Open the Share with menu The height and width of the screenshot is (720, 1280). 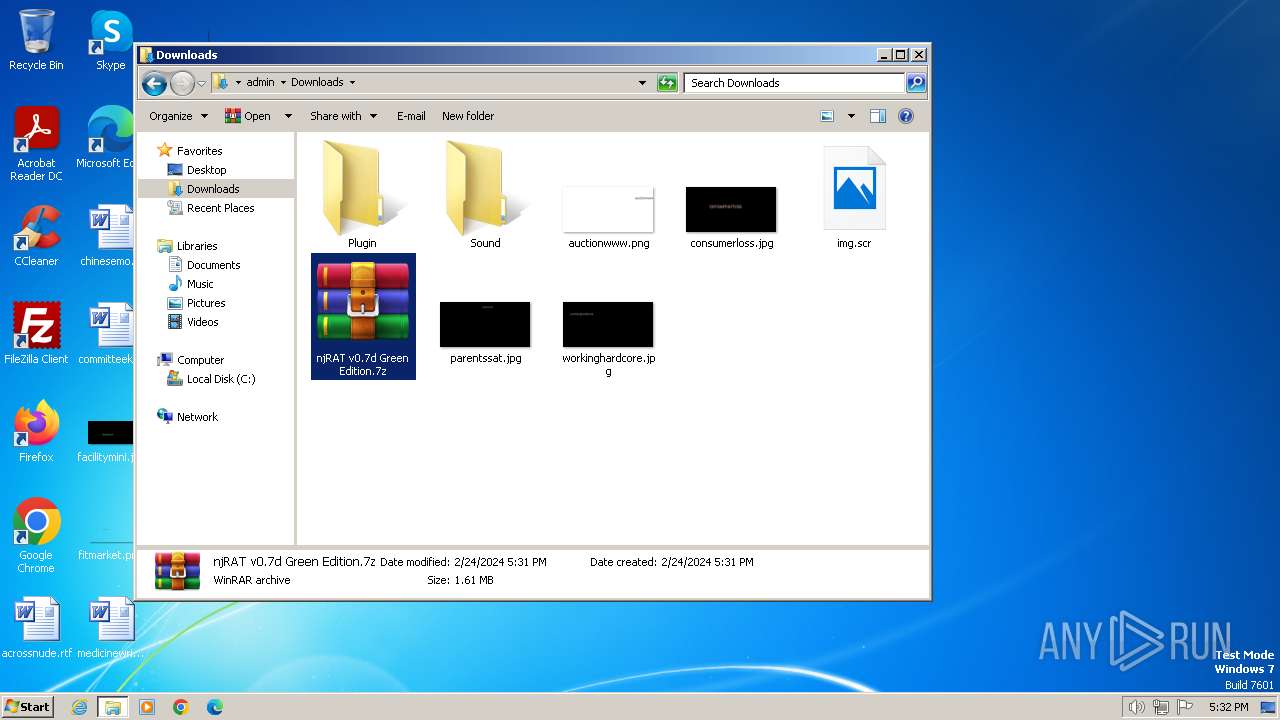click(343, 116)
